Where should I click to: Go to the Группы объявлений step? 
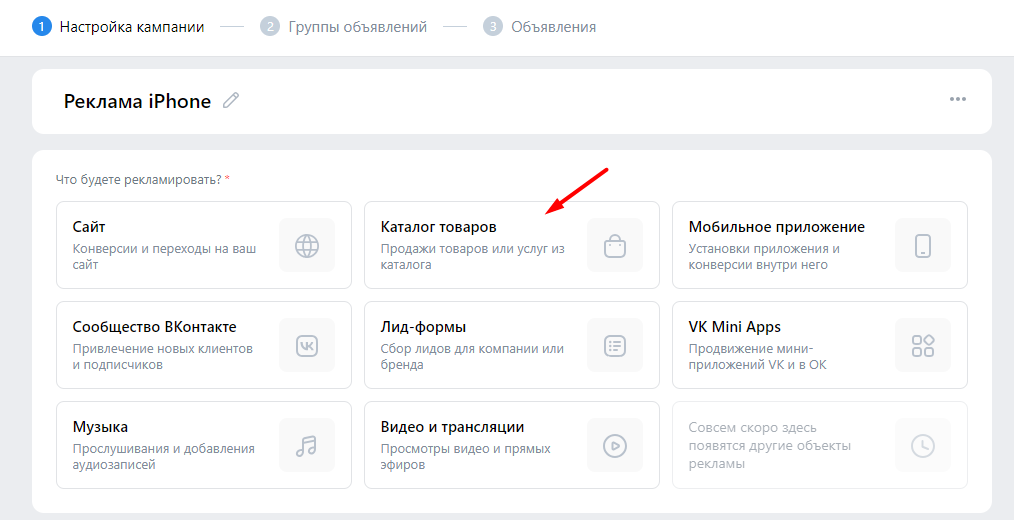pos(358,27)
